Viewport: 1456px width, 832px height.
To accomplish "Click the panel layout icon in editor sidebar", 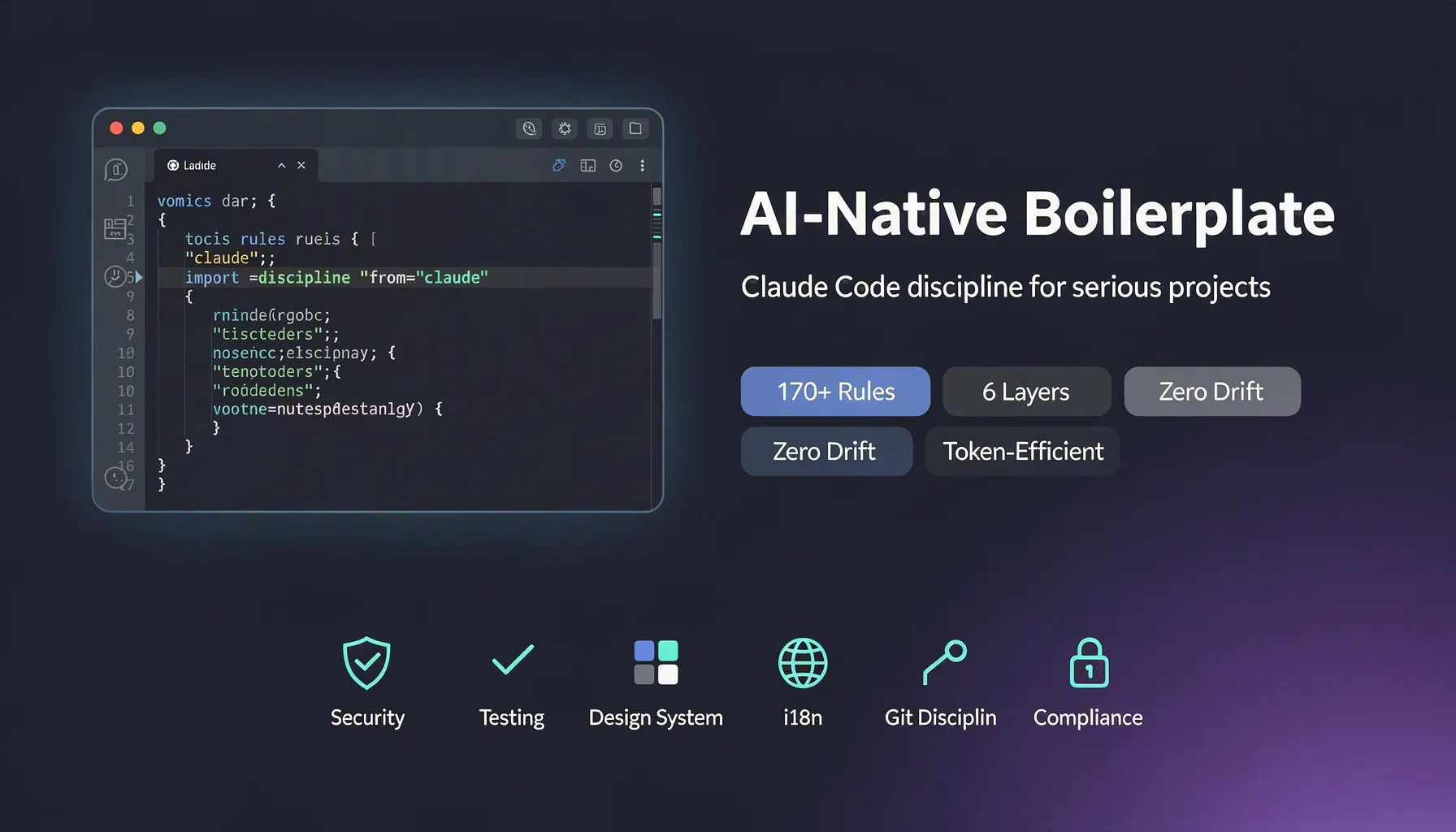I will pyautogui.click(x=115, y=228).
